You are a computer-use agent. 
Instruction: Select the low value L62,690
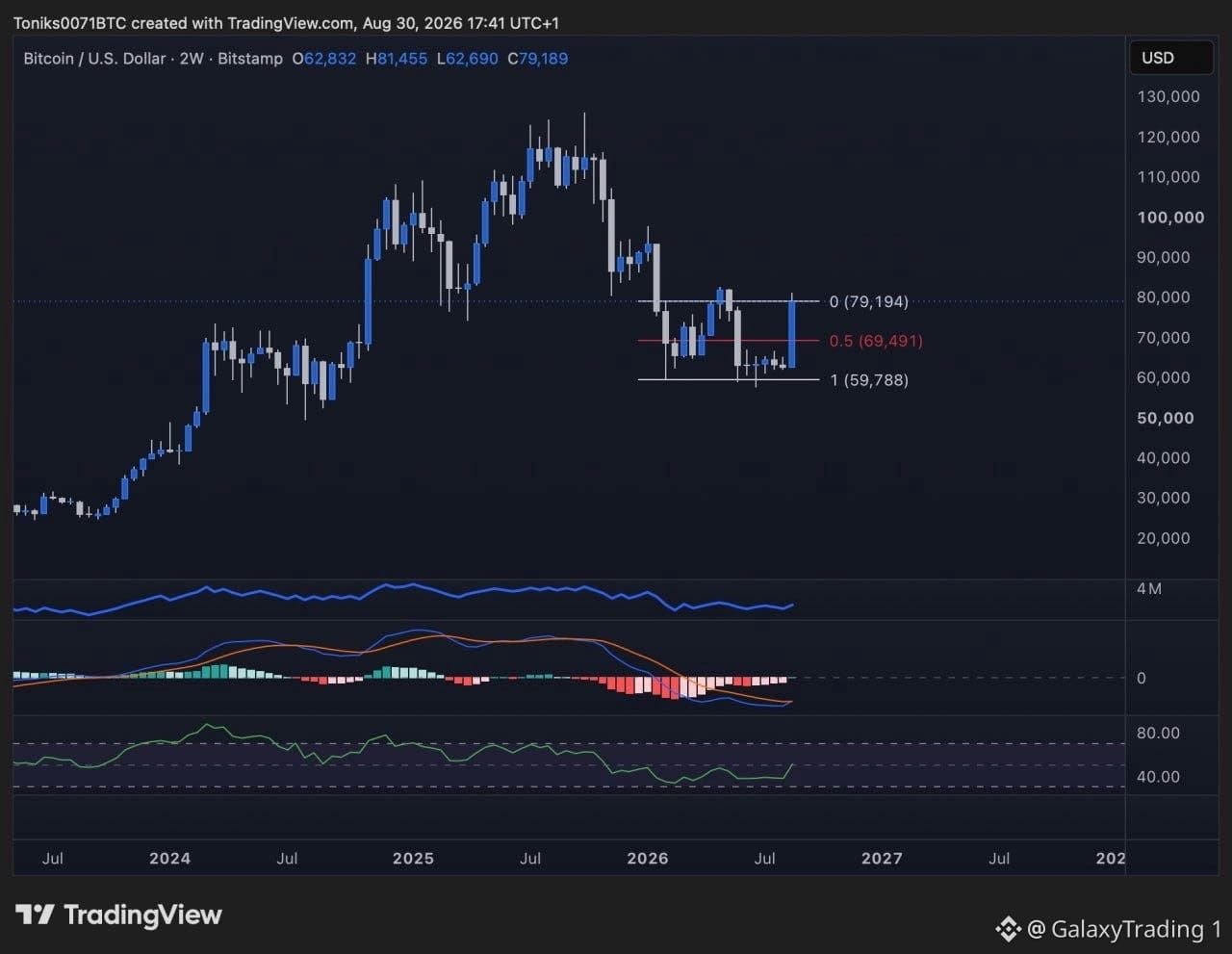tap(468, 59)
